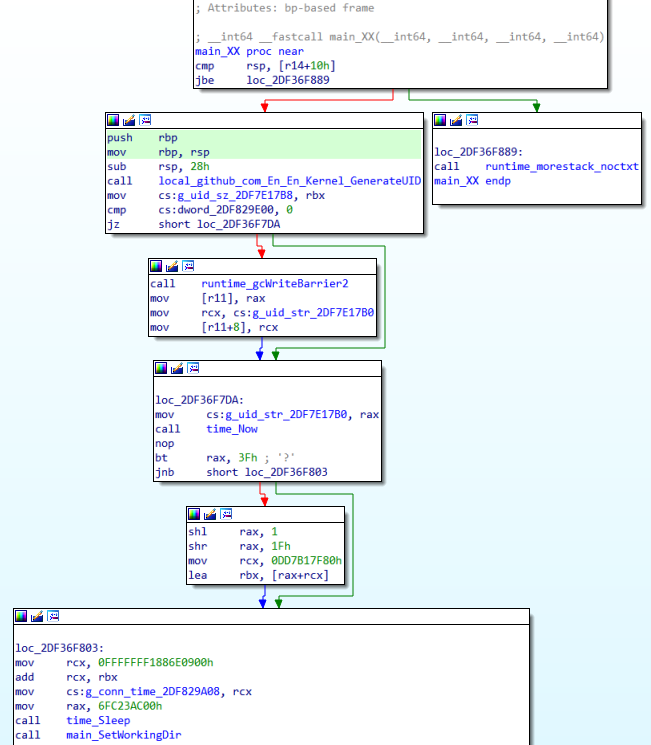Viewport: 651px width, 745px height.
Task: Click color icon on gcWriteBarrier2 block
Action: pos(156,266)
